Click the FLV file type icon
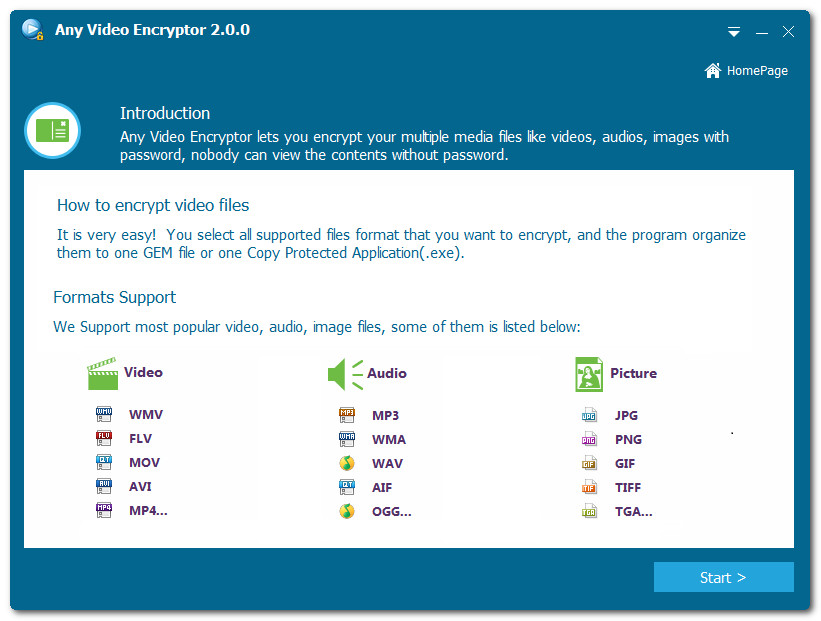821x621 pixels. 104,438
